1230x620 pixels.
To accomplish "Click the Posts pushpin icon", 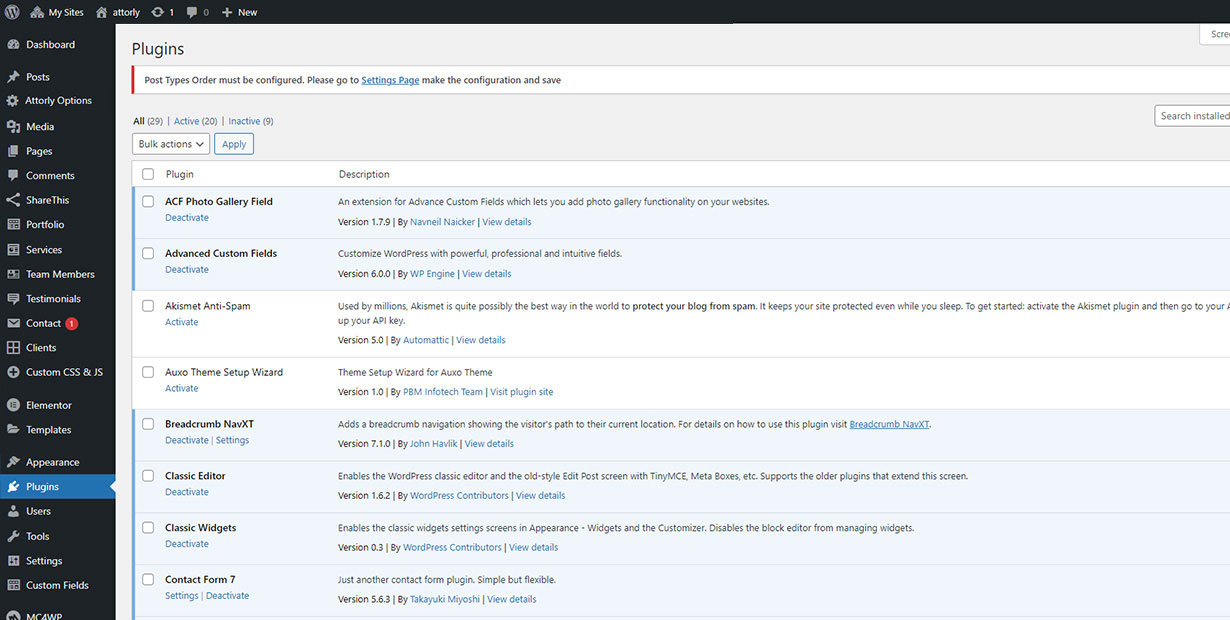I will (13, 77).
